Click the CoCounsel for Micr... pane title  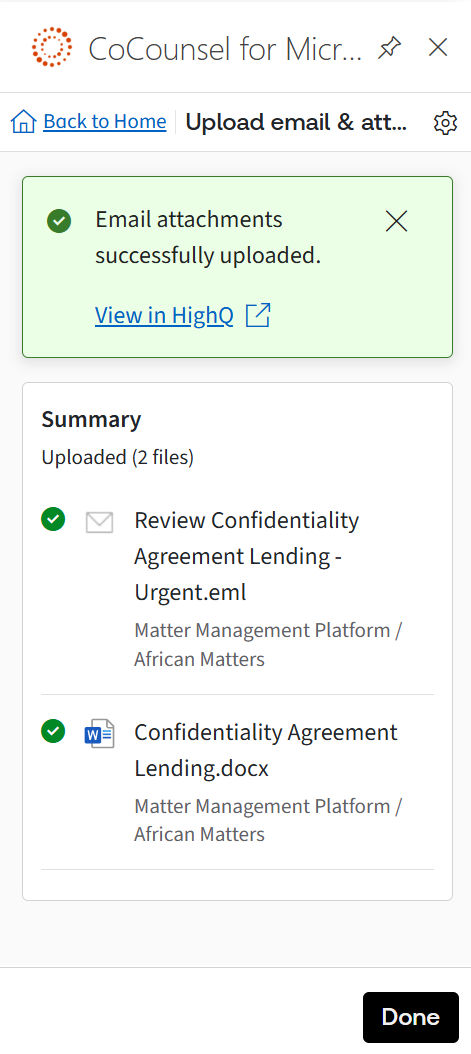click(225, 48)
